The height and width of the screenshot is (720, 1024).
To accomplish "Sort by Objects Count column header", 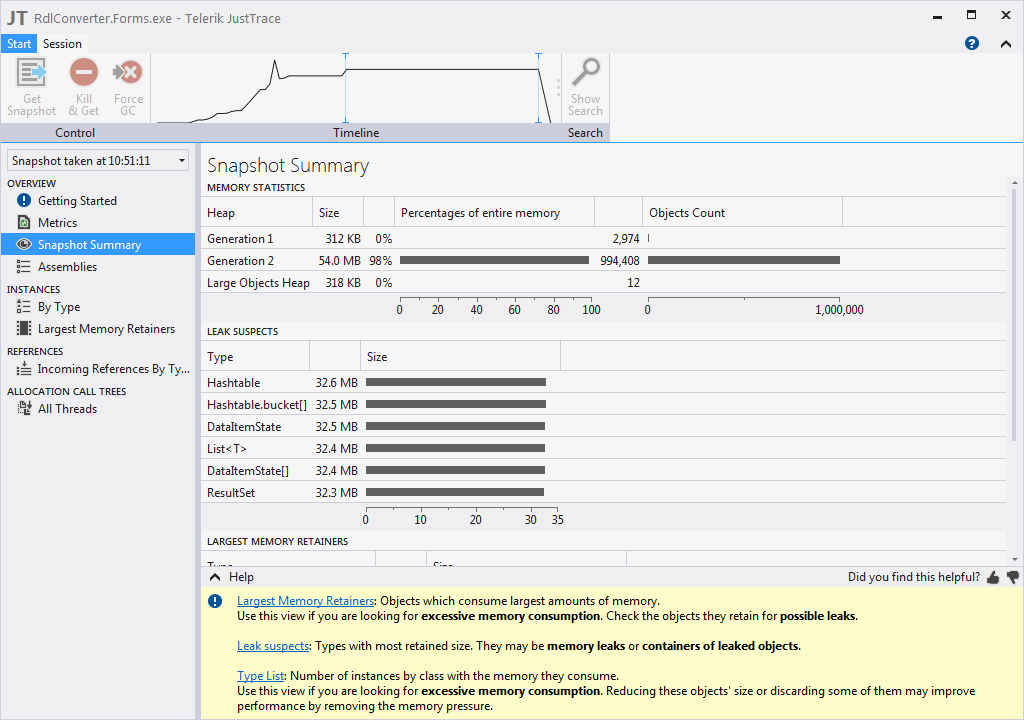I will click(x=743, y=213).
